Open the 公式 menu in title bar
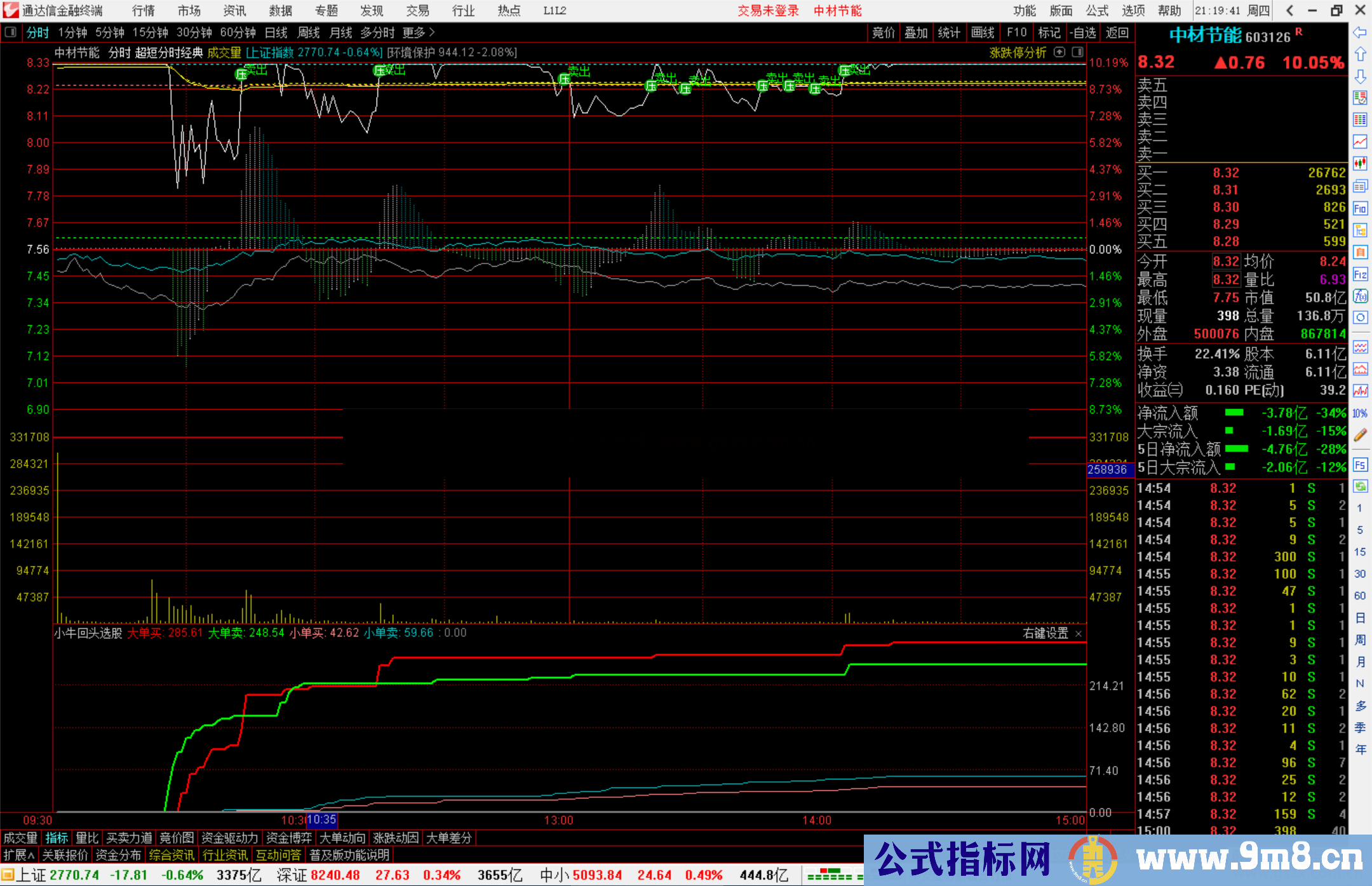Screen dimensions: 1372x886 coord(1096,10)
